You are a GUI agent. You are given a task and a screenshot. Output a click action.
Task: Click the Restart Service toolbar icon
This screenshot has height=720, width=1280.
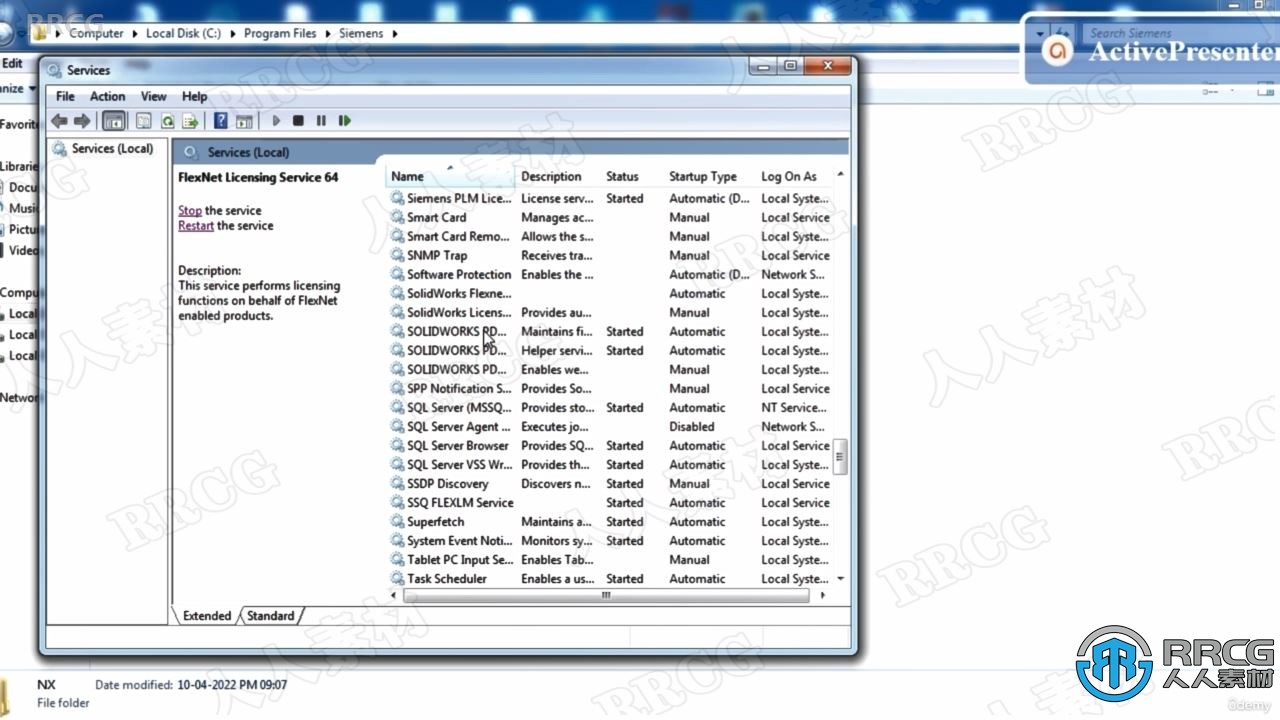(345, 121)
